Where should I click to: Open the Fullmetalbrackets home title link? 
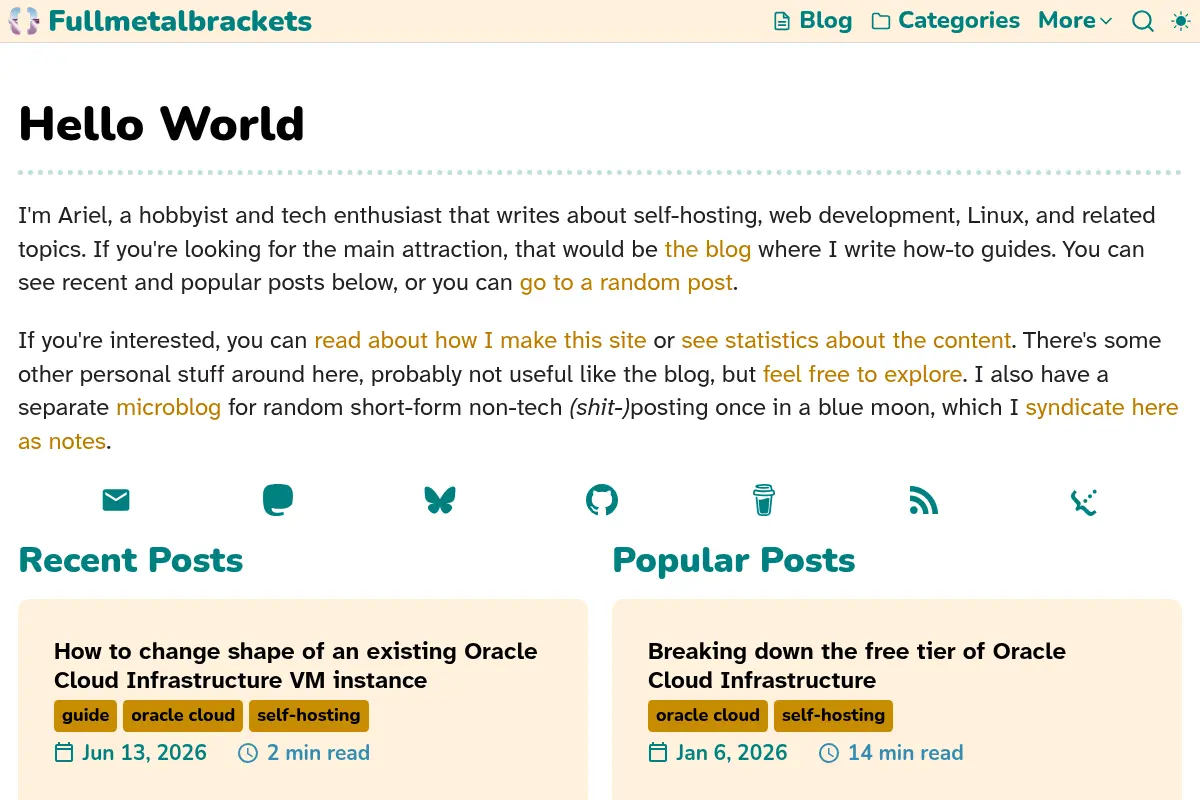(x=180, y=21)
